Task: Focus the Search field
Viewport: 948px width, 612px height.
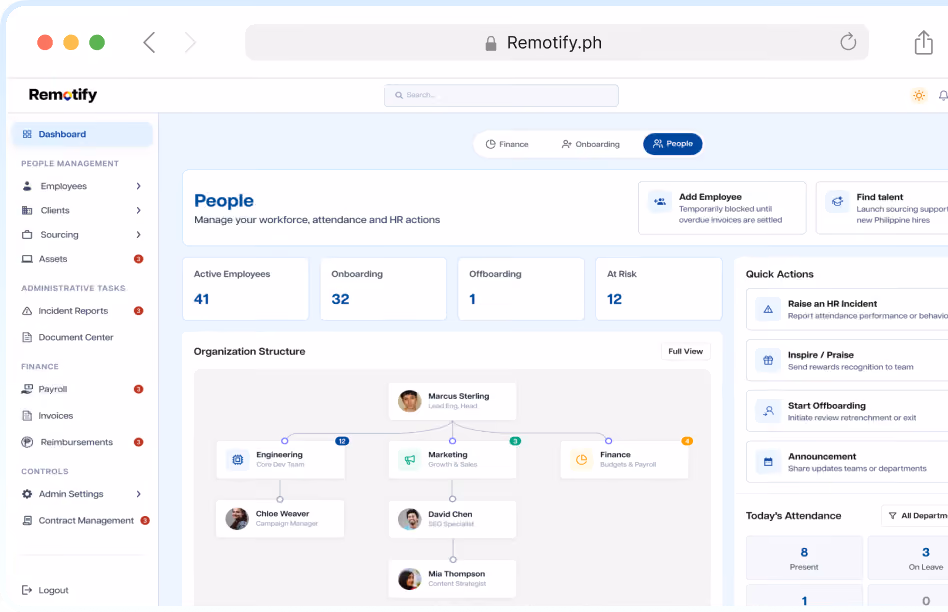Action: click(501, 95)
